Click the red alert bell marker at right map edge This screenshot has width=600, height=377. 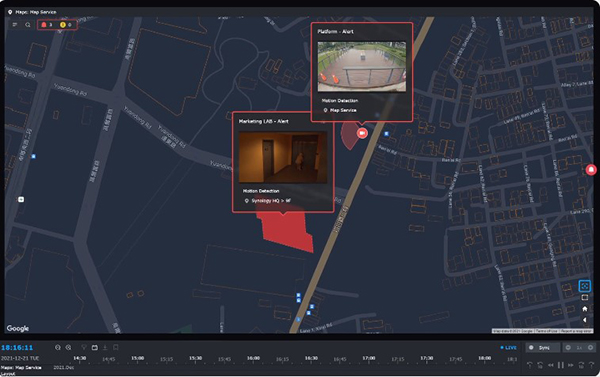[591, 169]
